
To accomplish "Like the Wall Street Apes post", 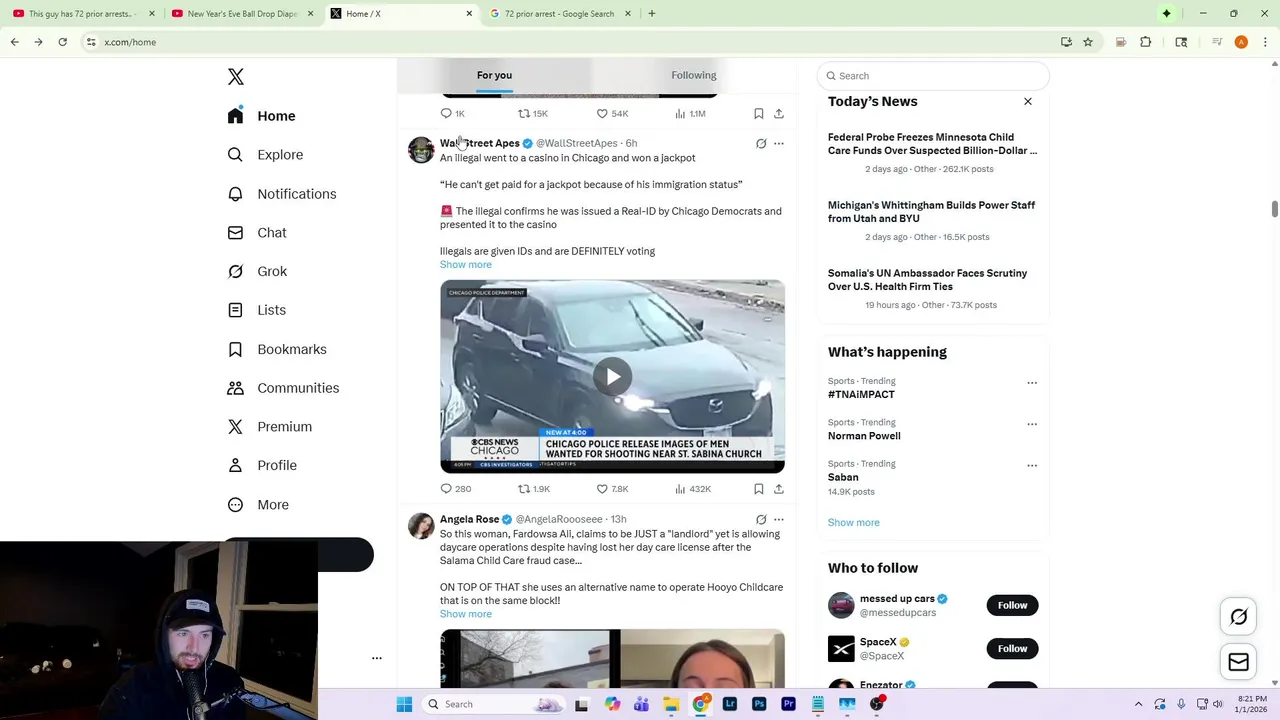I will click(611, 489).
